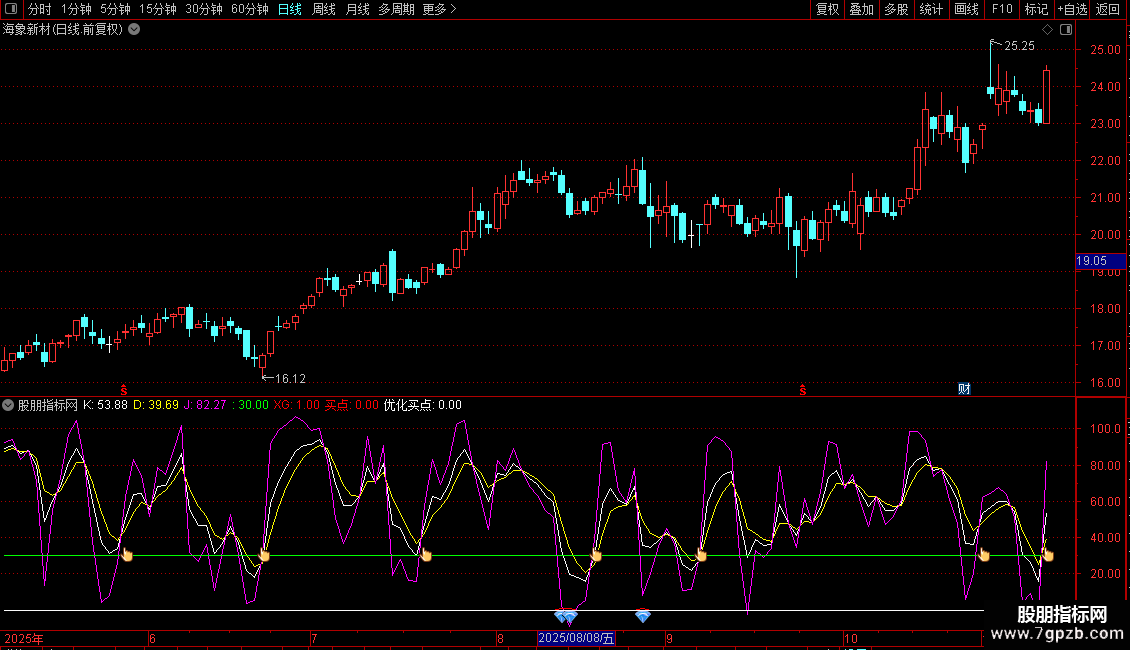Click the D: 39.69 indicator value
The height and width of the screenshot is (650, 1130).
tap(156, 405)
